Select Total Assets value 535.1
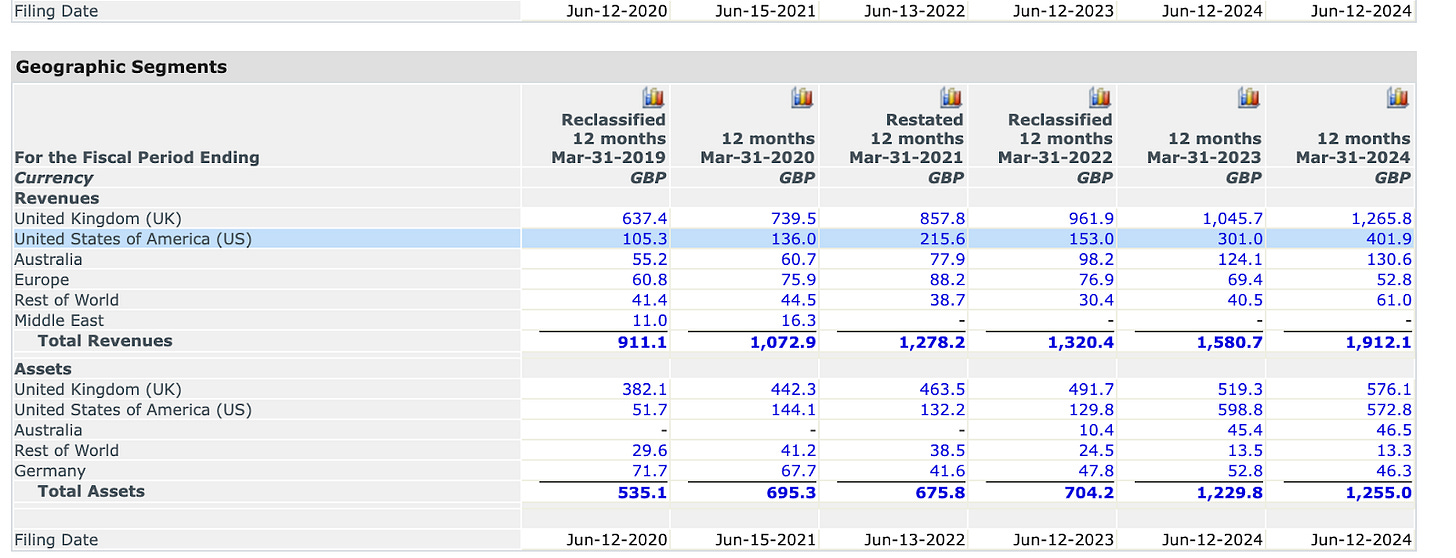This screenshot has width=1456, height=558. click(x=642, y=492)
